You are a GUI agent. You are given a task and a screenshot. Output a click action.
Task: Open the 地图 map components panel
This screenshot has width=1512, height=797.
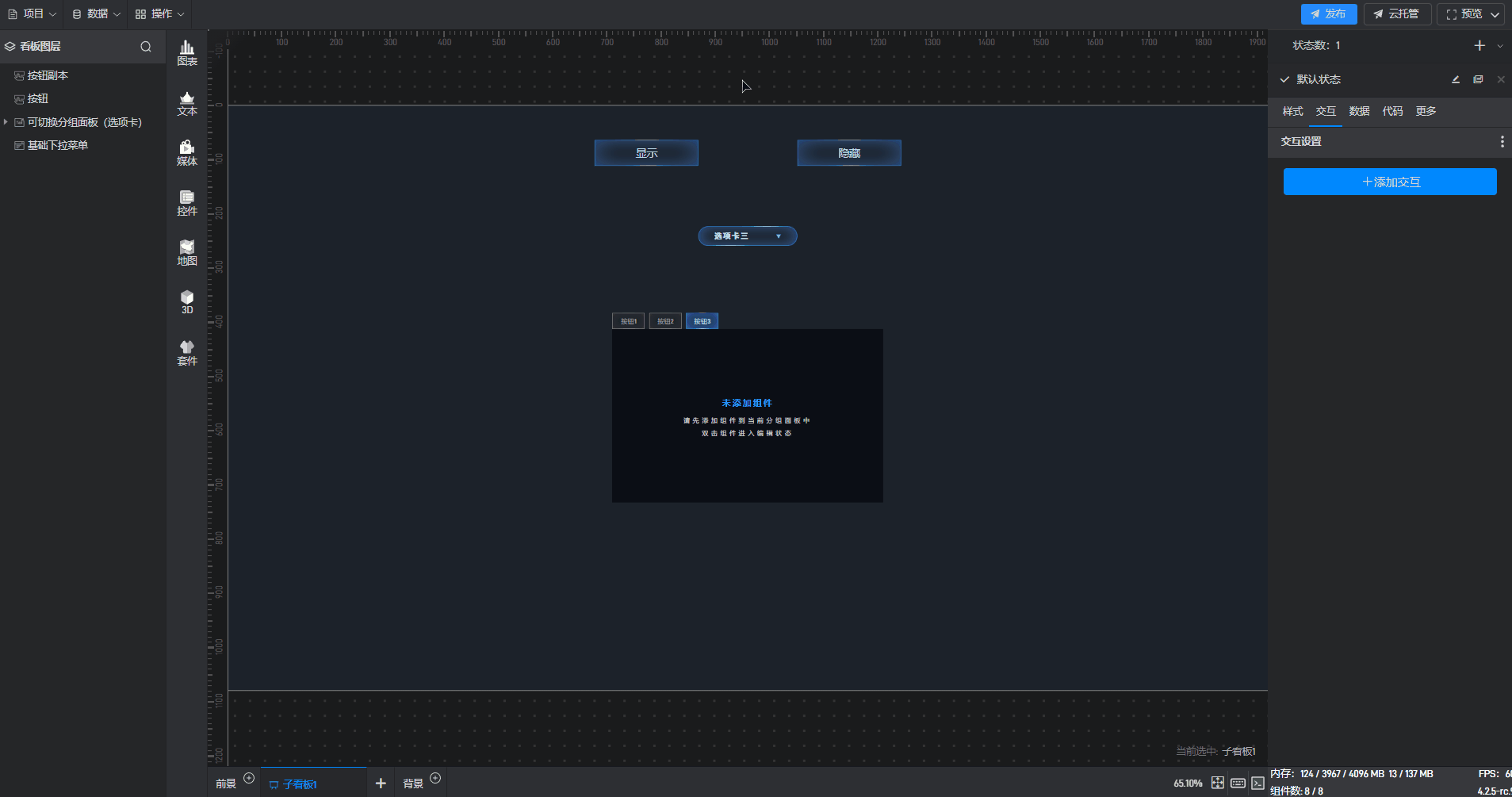tap(187, 253)
